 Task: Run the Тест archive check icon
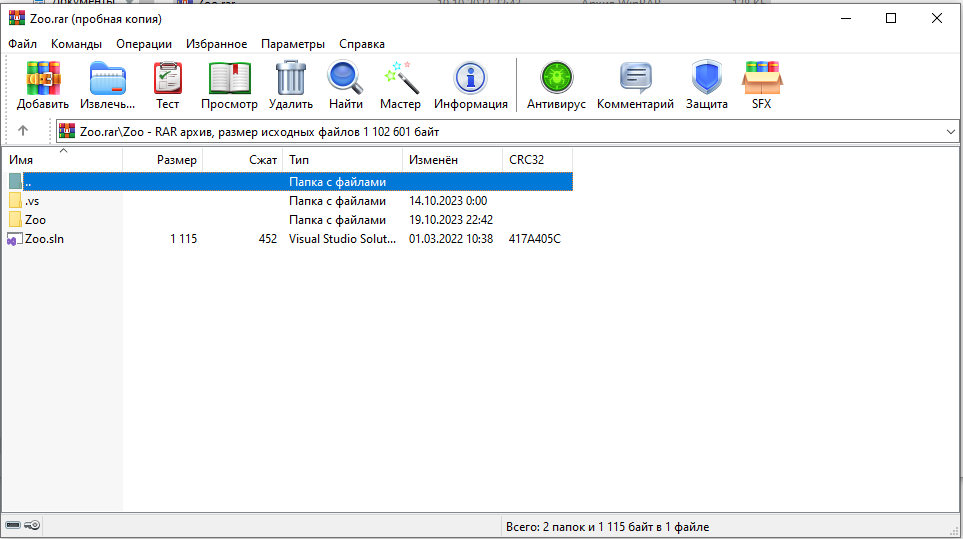167,78
